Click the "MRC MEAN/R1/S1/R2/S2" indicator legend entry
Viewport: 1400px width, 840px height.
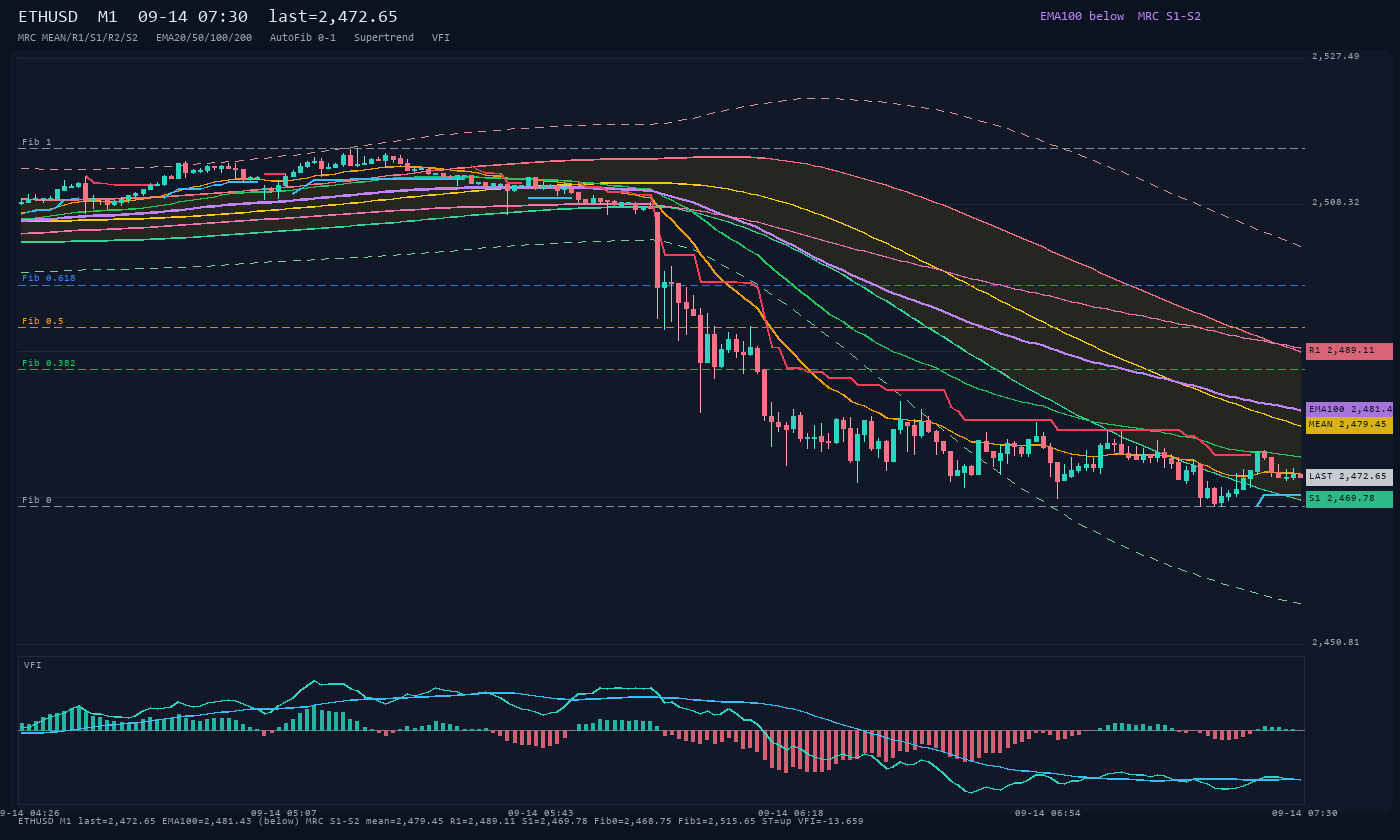[78, 37]
